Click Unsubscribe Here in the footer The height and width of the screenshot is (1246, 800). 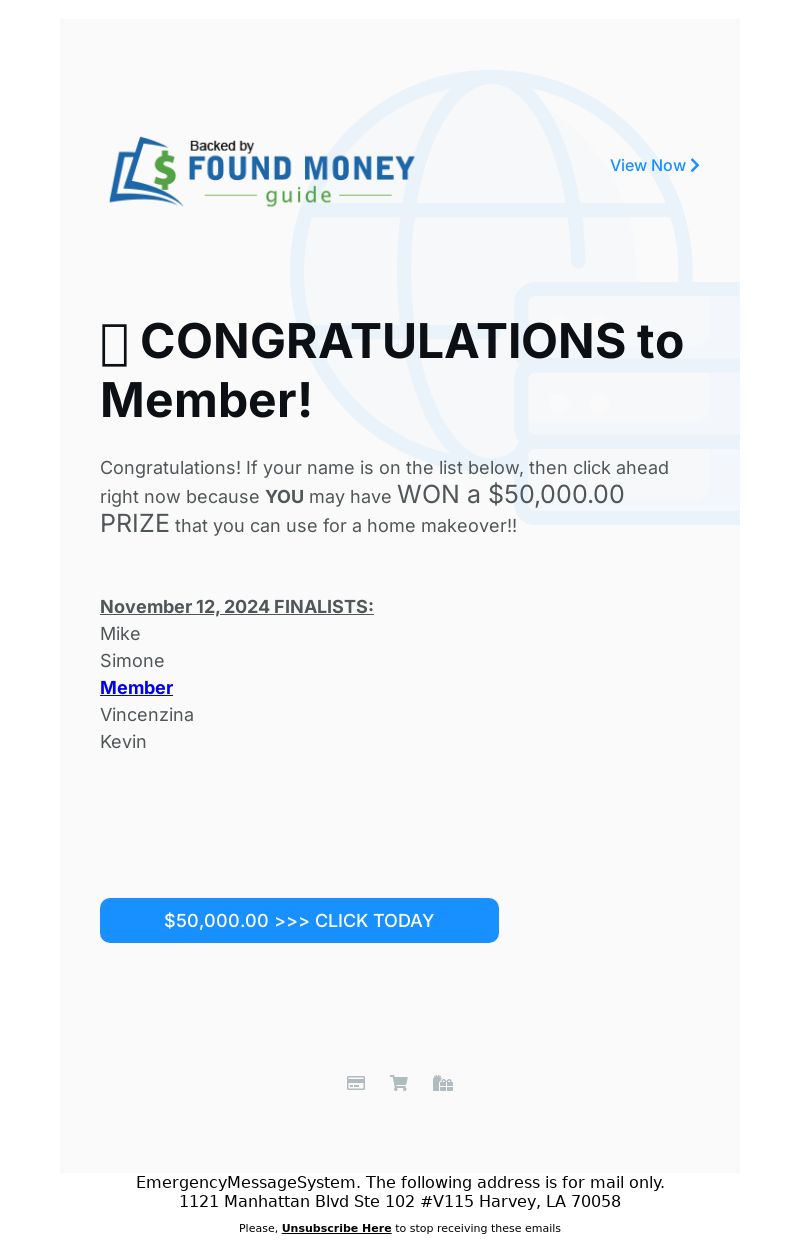pos(336,1228)
